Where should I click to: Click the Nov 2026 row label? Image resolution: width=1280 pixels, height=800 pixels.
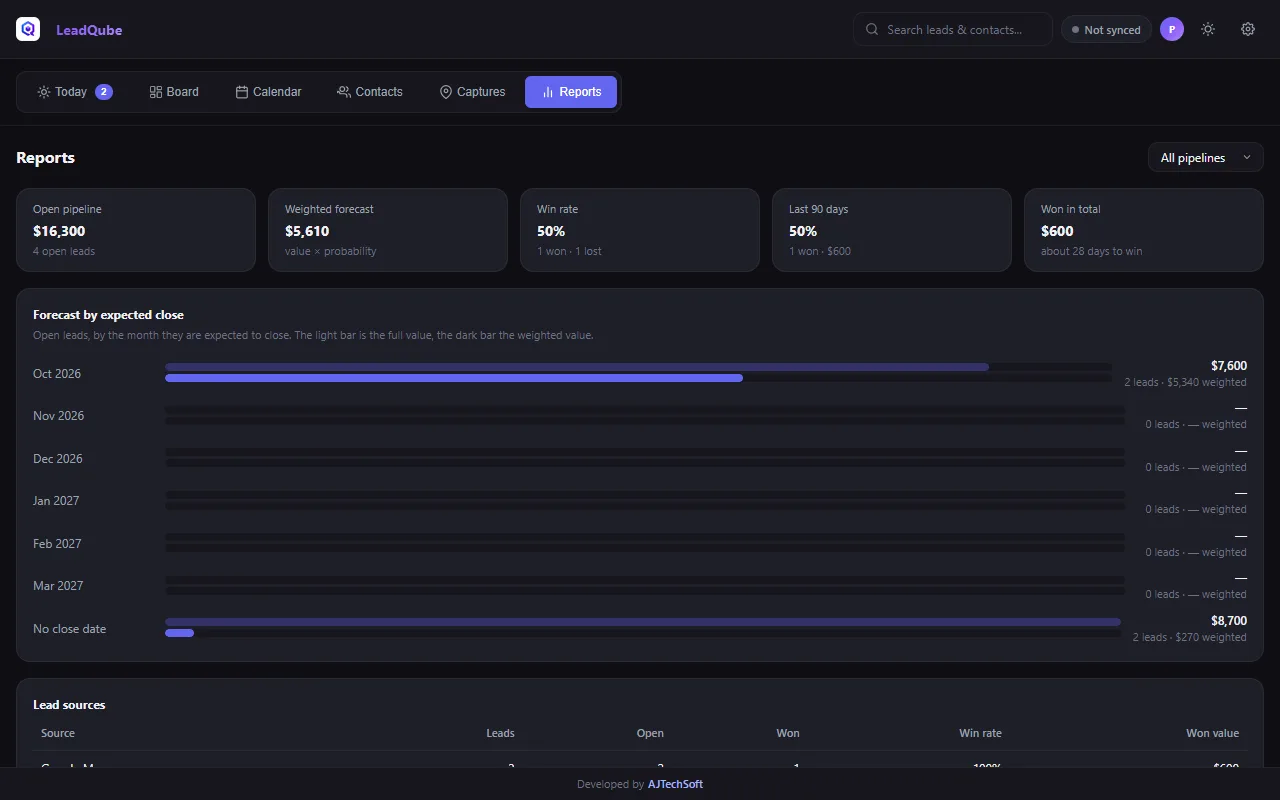(x=58, y=416)
